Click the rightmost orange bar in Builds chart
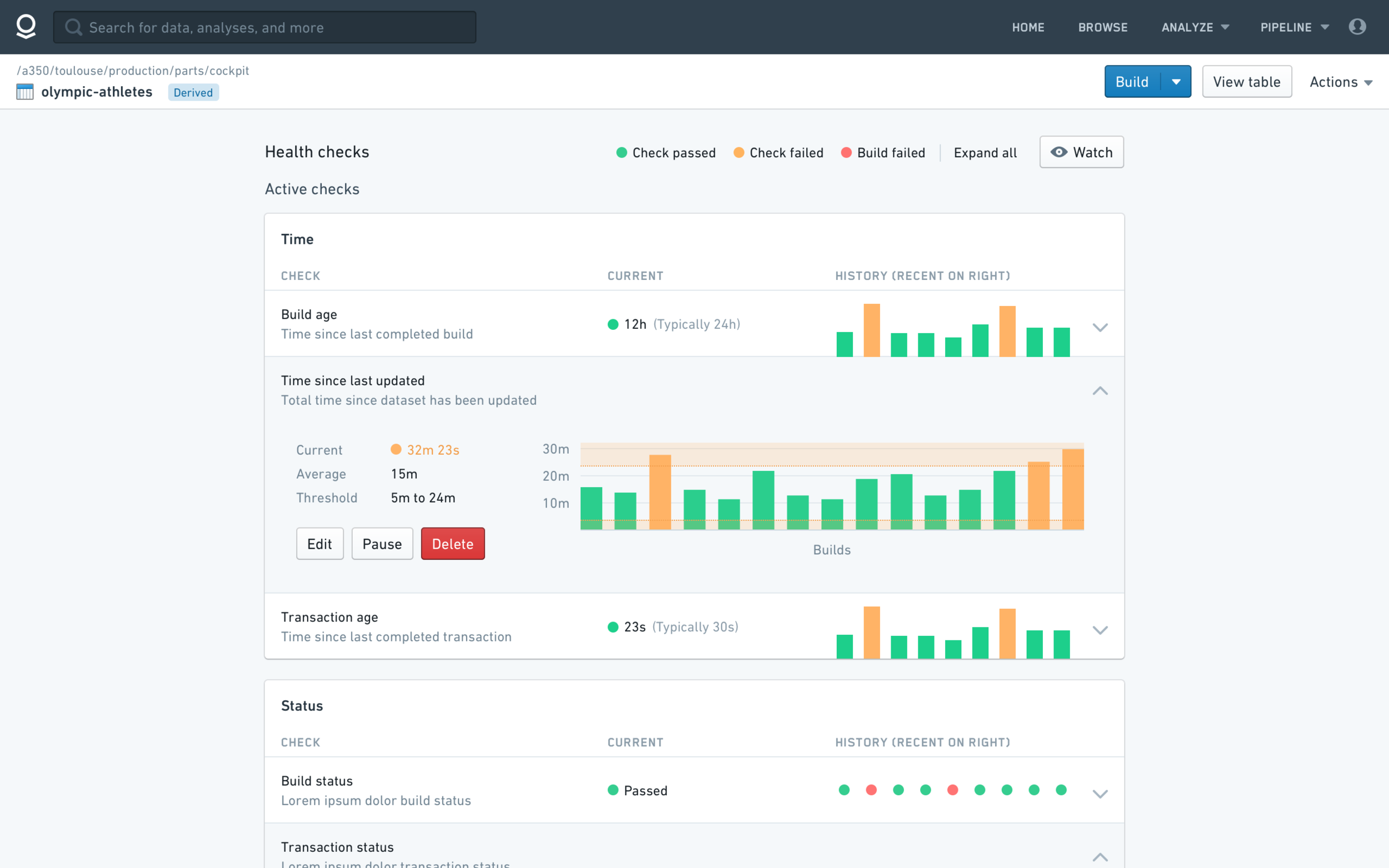1389x868 pixels. click(1073, 489)
